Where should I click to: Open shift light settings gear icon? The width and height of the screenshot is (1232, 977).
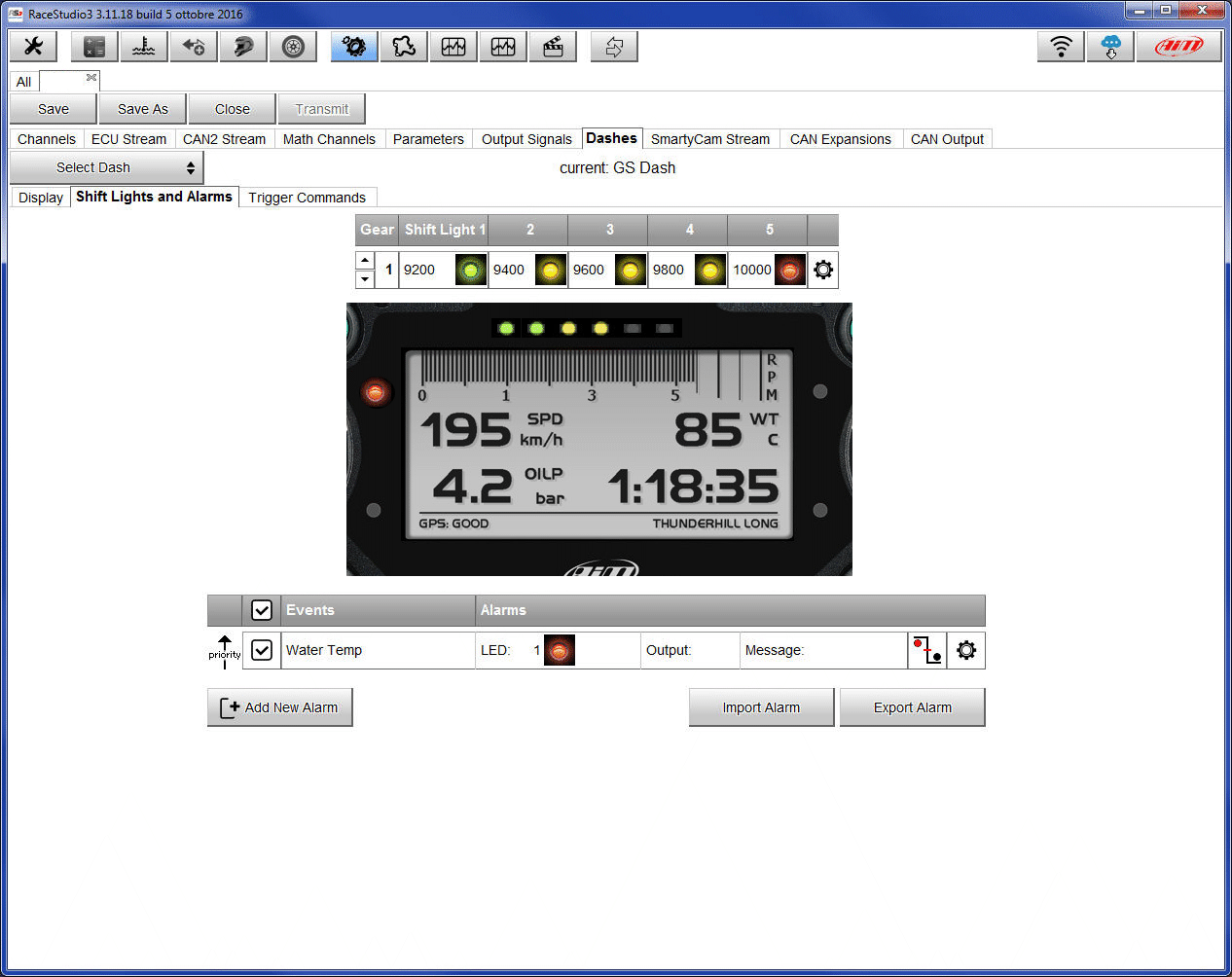coord(823,271)
